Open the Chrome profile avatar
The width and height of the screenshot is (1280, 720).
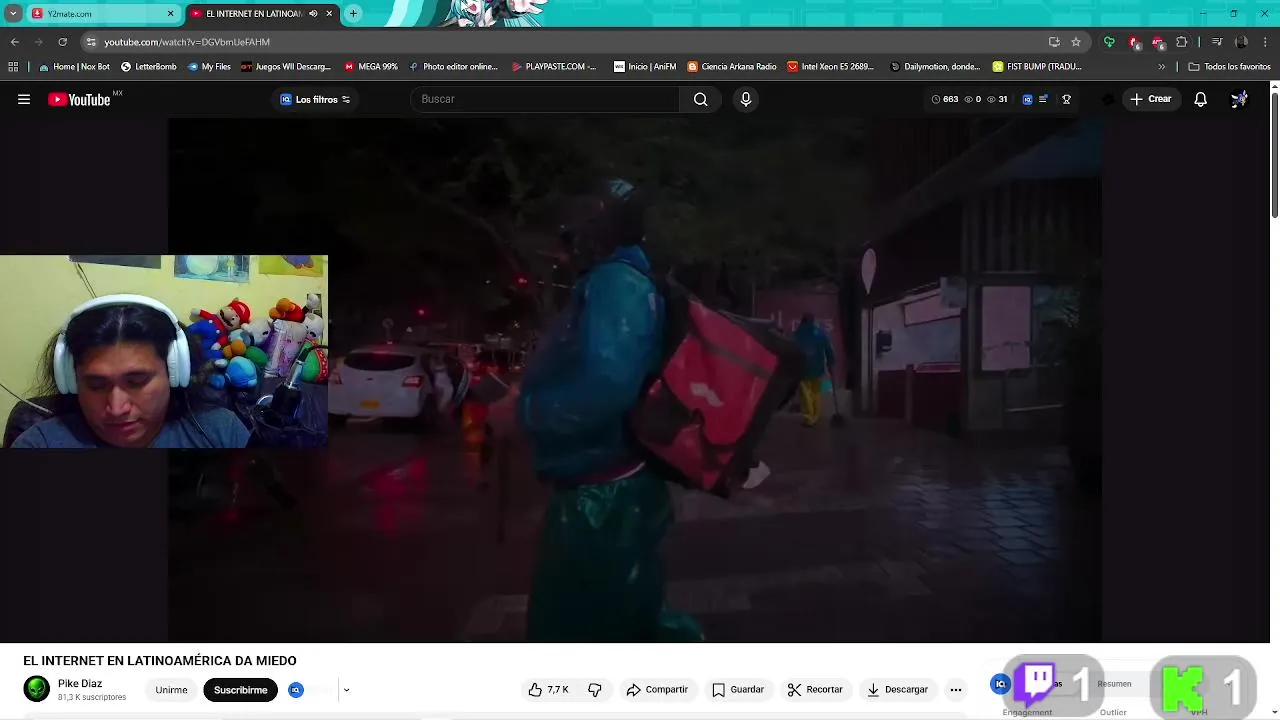tap(1242, 42)
